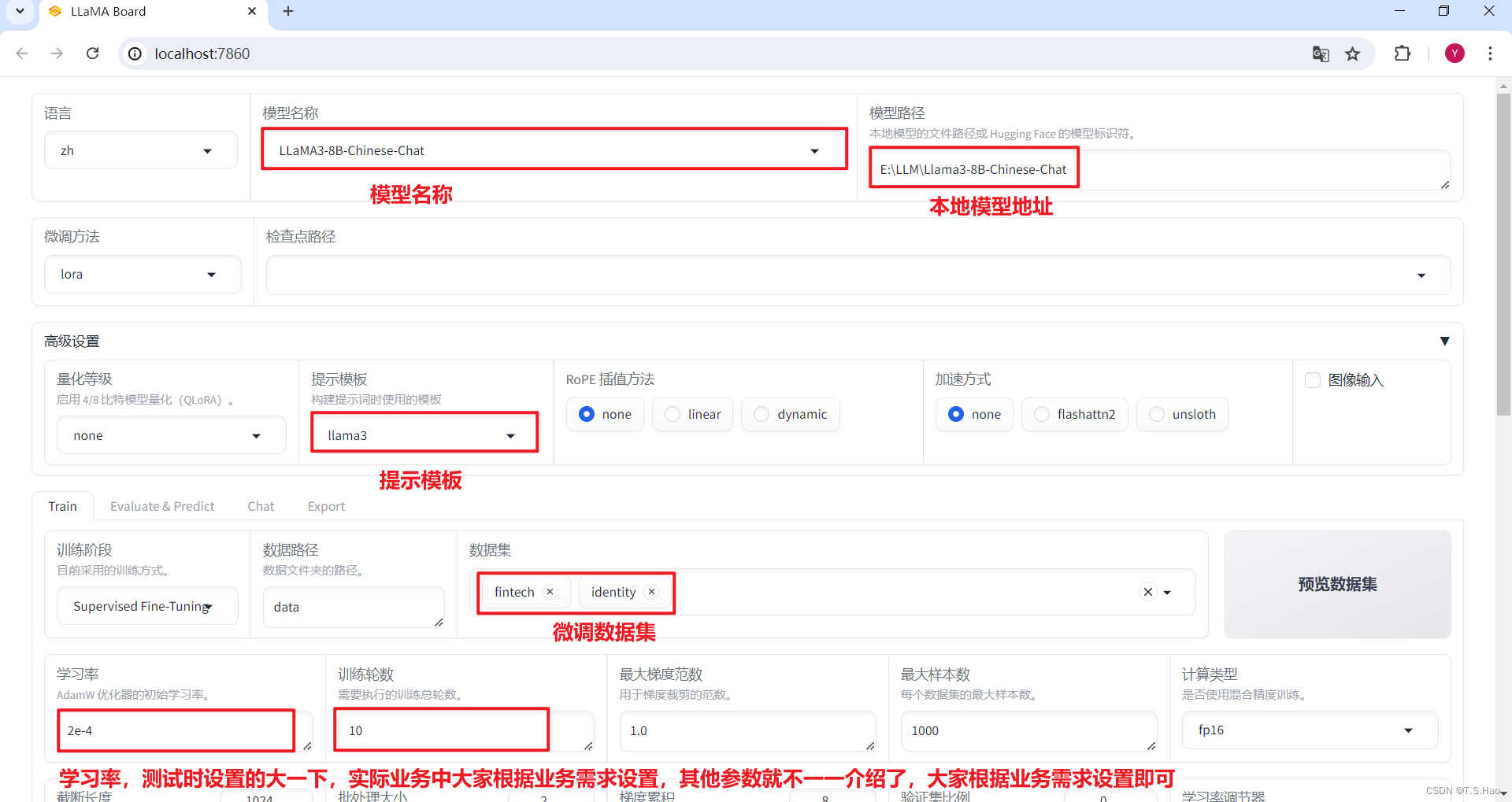
Task: Open browser extensions puzzle icon
Action: [x=1403, y=54]
